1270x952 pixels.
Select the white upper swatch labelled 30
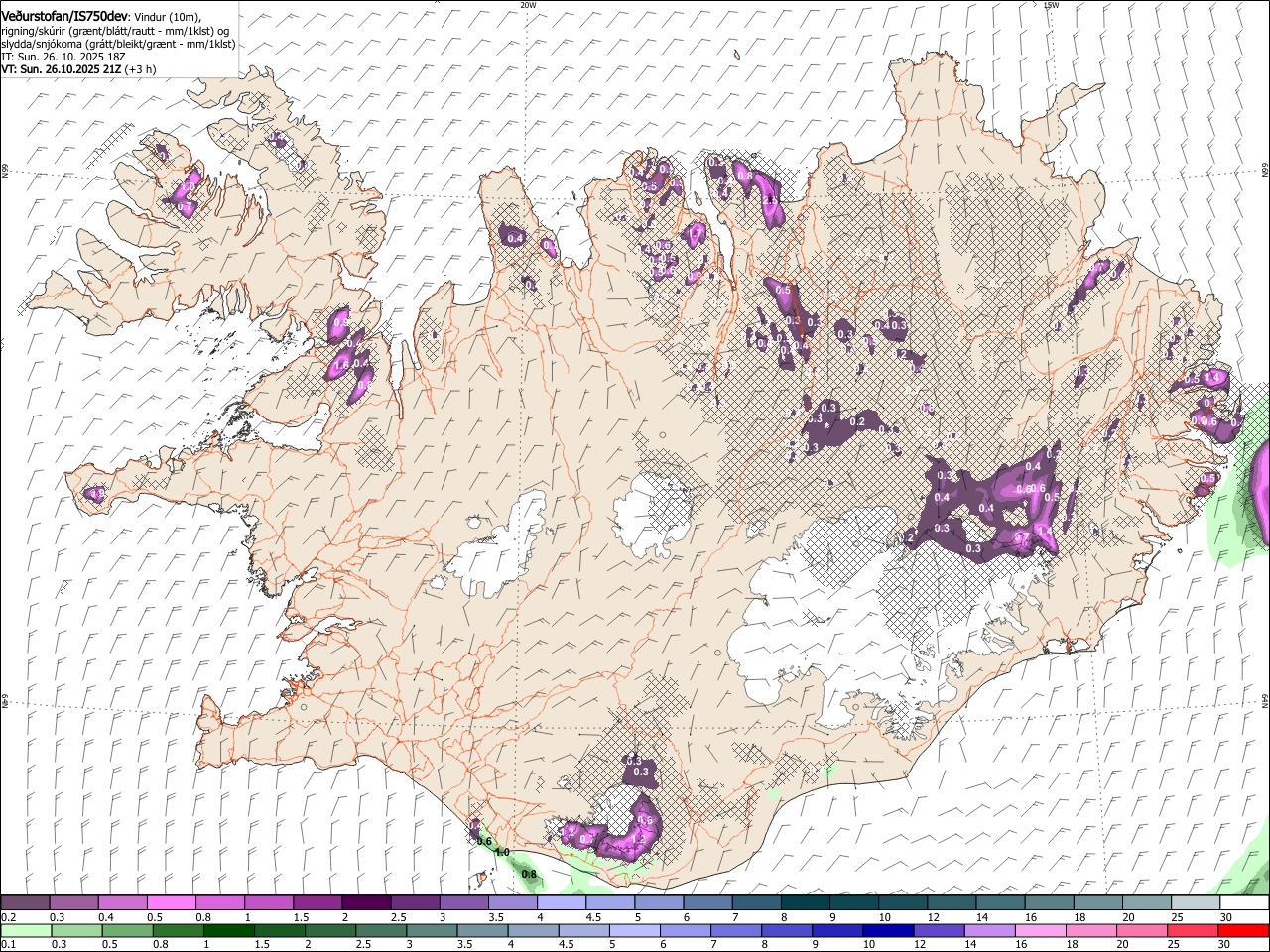1244,903
